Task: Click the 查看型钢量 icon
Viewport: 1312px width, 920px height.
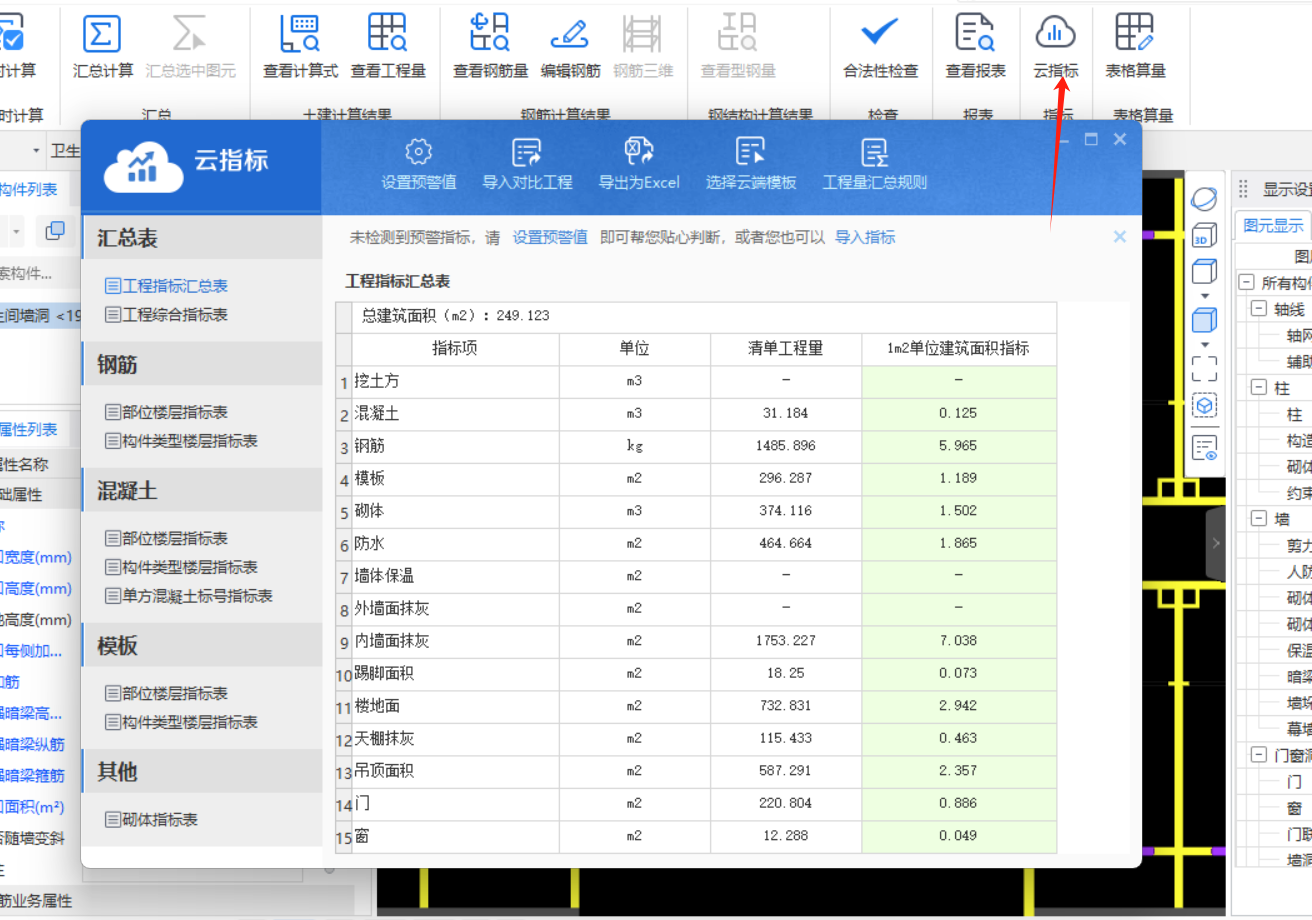Action: coord(738,34)
